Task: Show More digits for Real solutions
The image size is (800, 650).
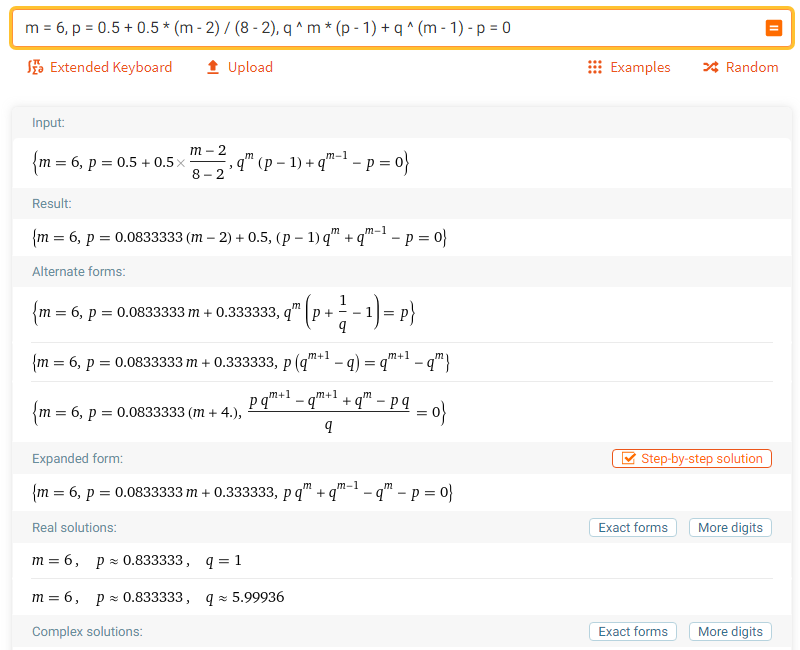Action: 730,528
